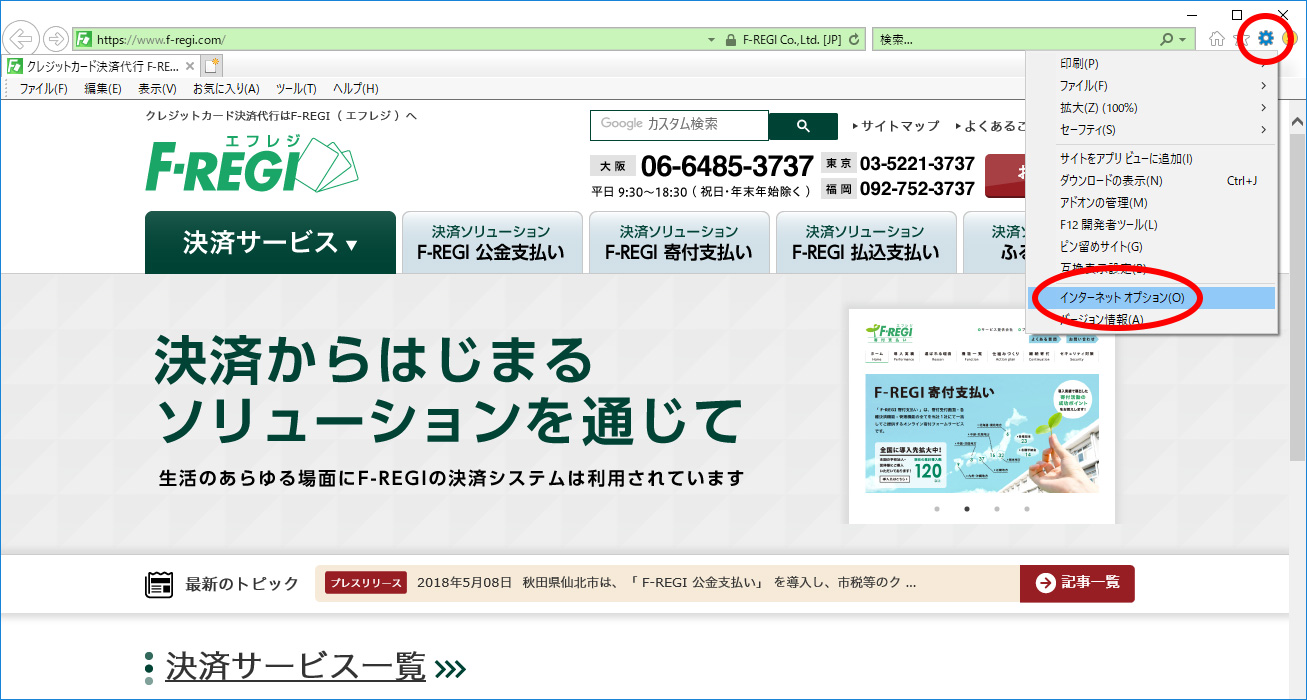The height and width of the screenshot is (700, 1307).
Task: Open the 決済サービス dropdown tab
Action: tap(270, 242)
